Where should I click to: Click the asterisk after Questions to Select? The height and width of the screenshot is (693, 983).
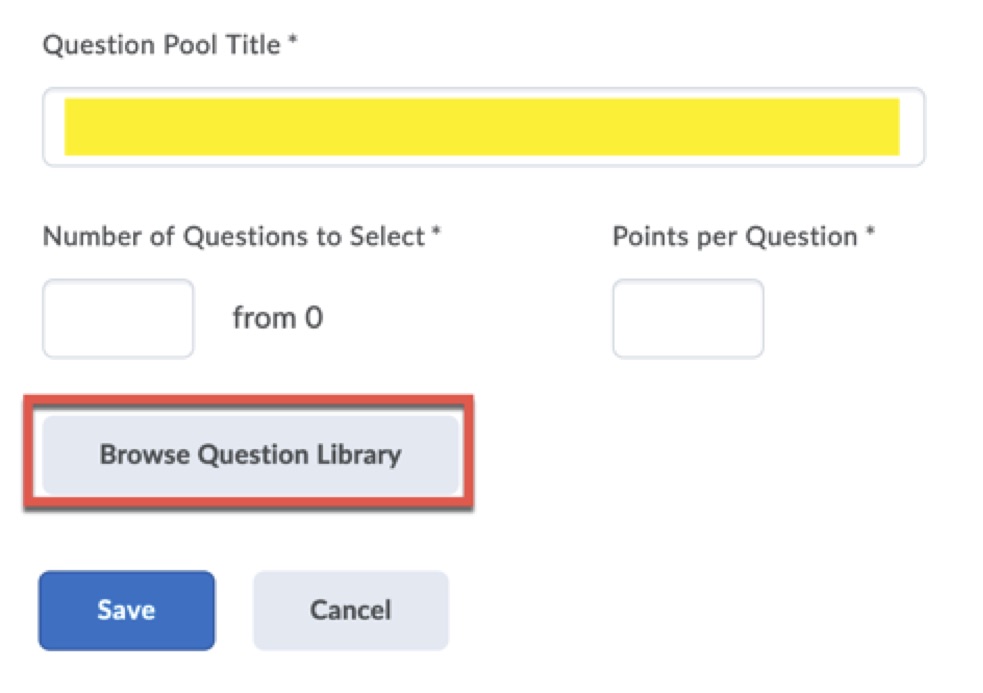tap(436, 235)
